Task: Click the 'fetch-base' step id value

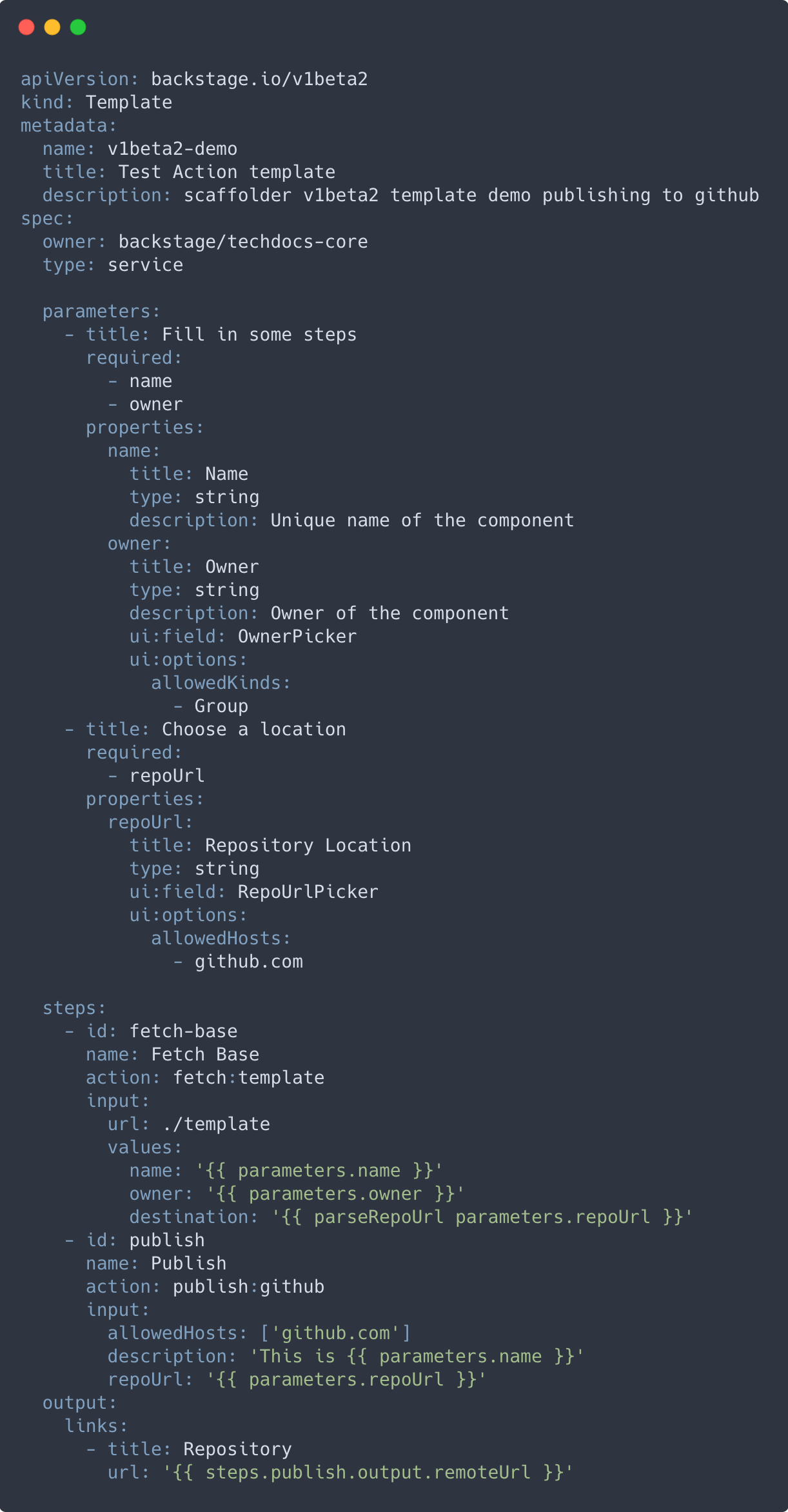Action: point(183,1031)
